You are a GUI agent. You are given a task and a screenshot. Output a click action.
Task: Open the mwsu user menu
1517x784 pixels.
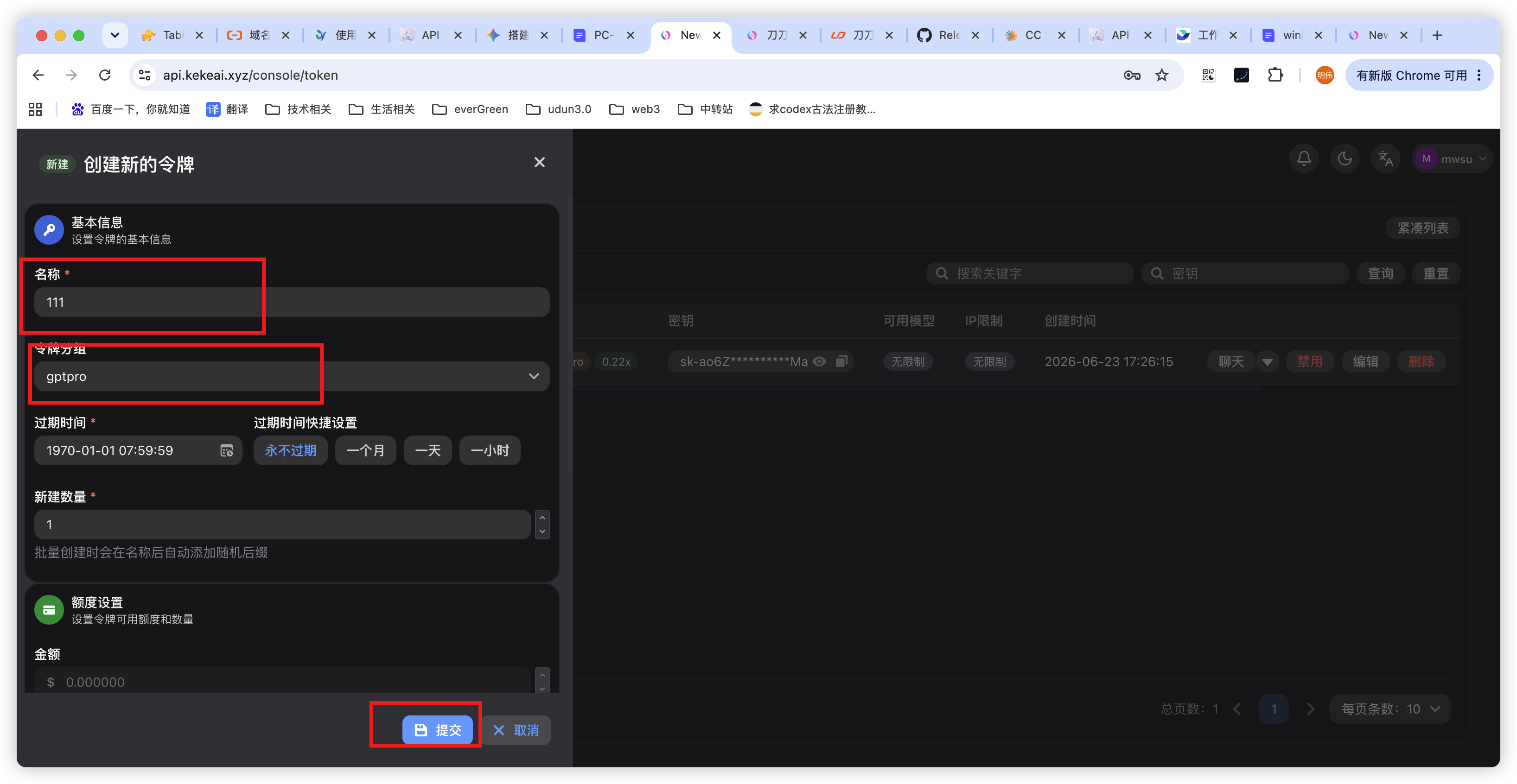(x=1452, y=159)
